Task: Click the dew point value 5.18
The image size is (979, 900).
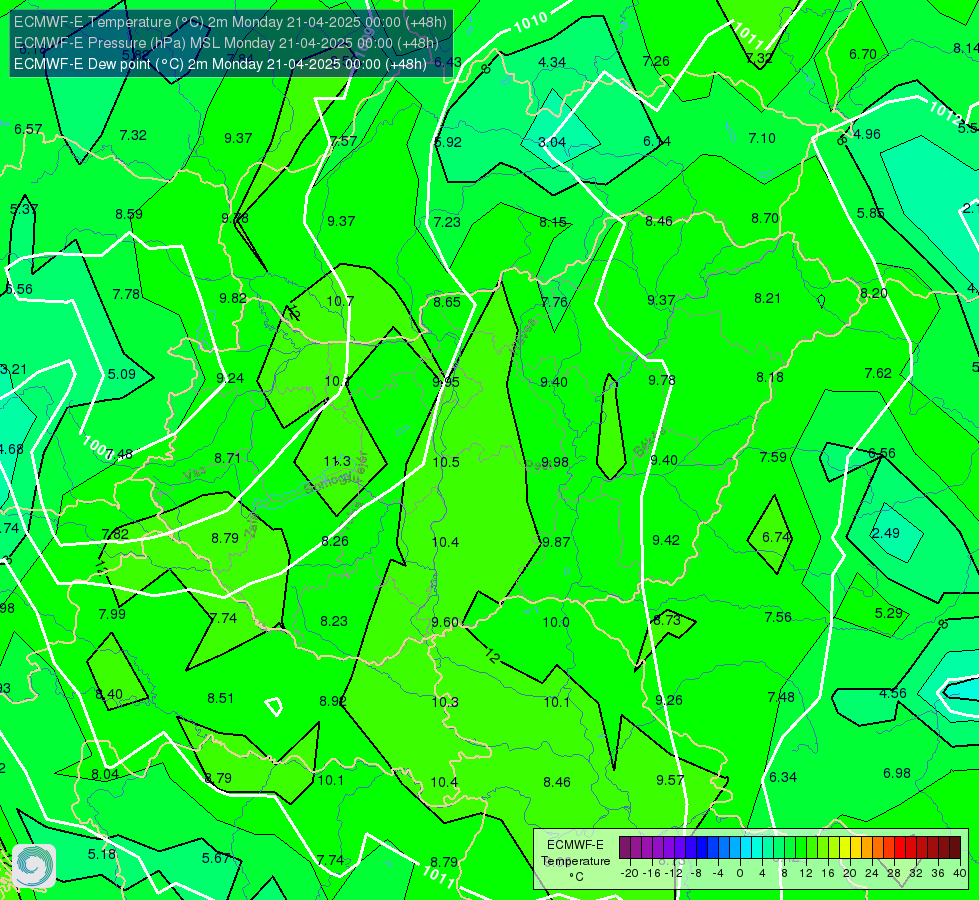Action: 102,854
